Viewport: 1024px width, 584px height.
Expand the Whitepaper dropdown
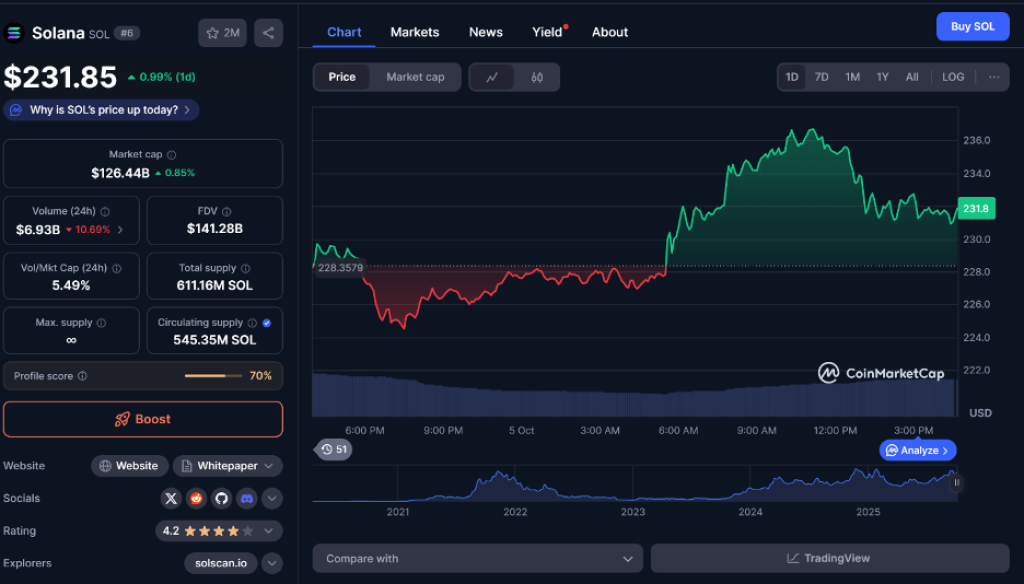227,466
